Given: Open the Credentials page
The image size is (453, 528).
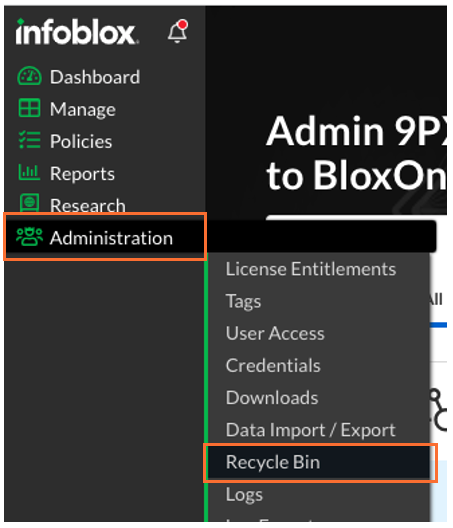Looking at the screenshot, I should coord(273,366).
